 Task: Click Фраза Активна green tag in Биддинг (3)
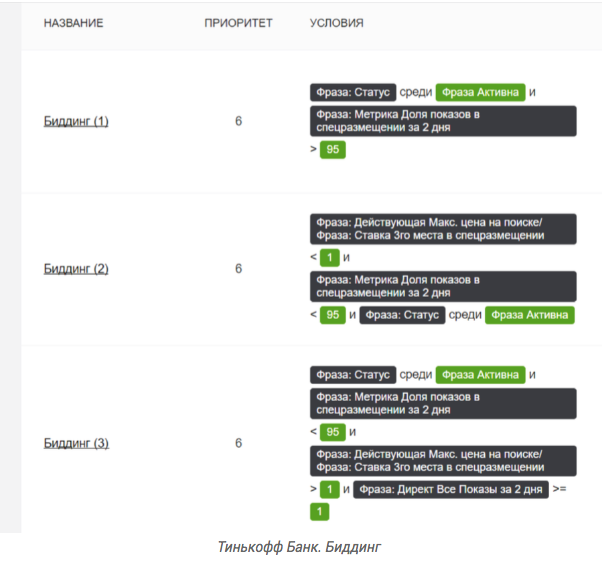coord(480,374)
